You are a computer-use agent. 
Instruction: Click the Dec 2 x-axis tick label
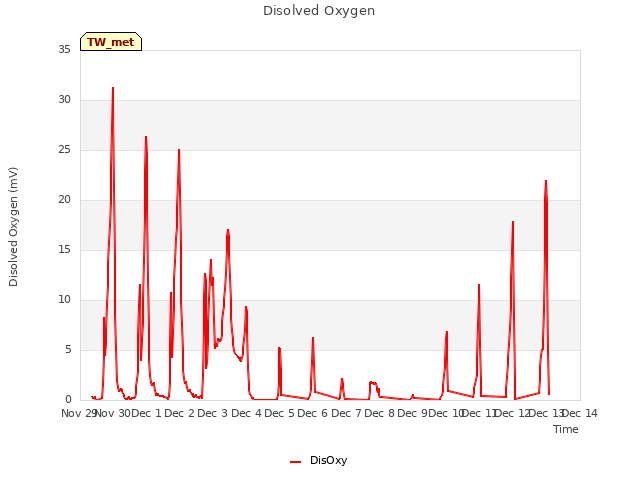pyautogui.click(x=180, y=413)
